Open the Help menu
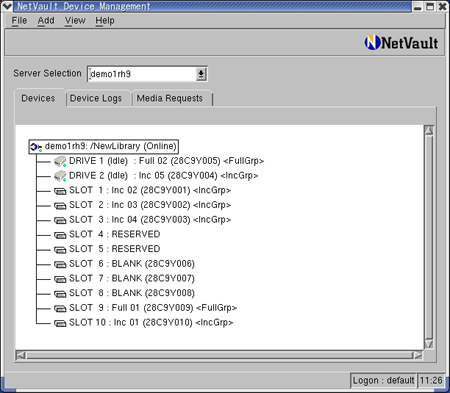 105,21
